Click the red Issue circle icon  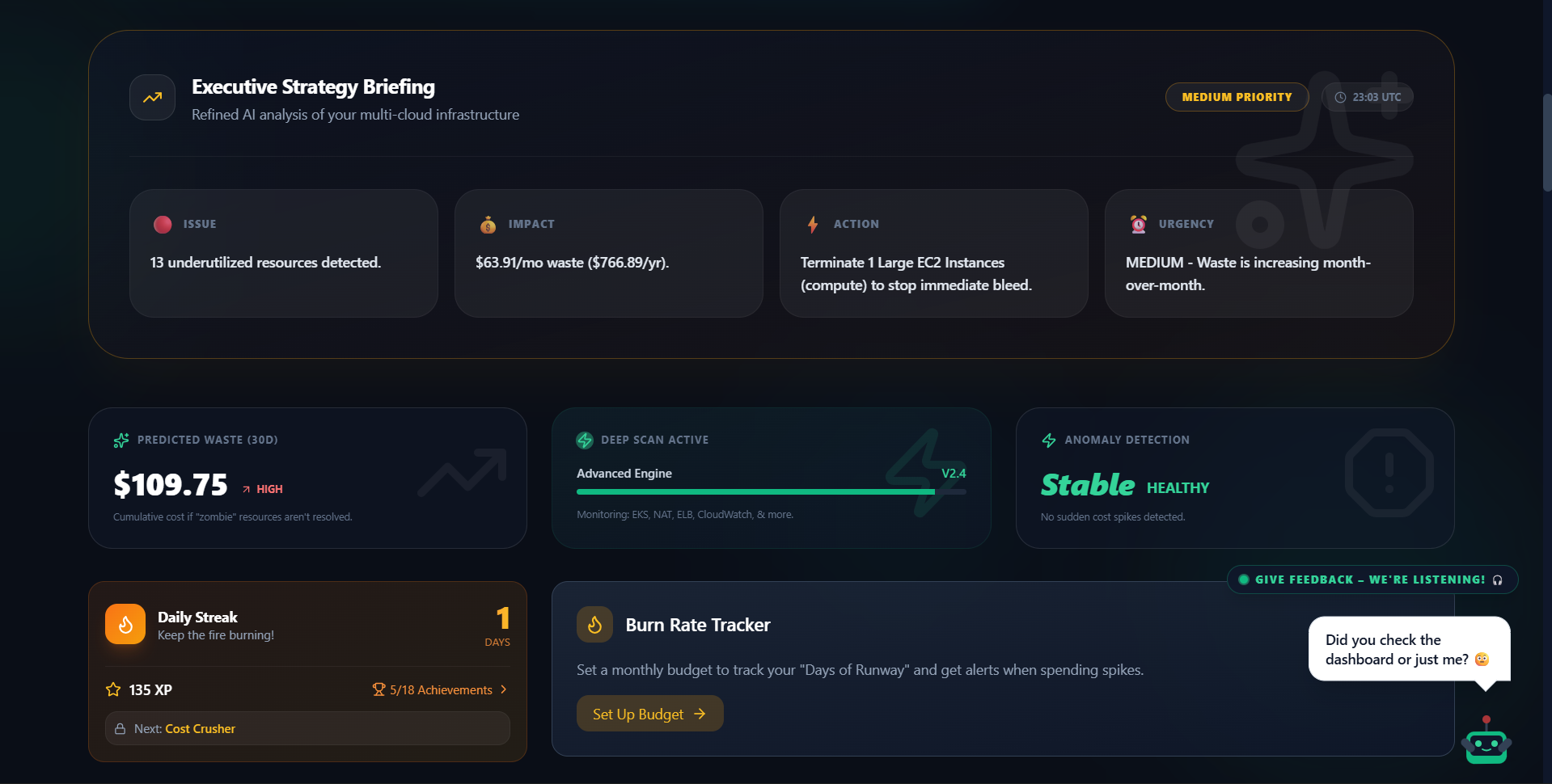[163, 225]
